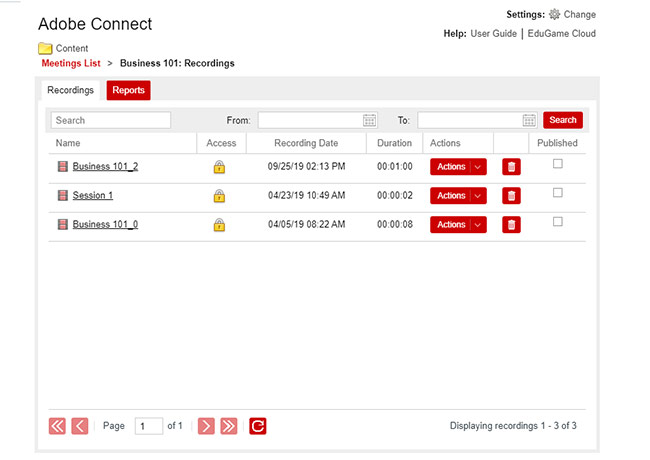
Task: Click the film icon beside Business 101_0
Action: pyautogui.click(x=63, y=225)
